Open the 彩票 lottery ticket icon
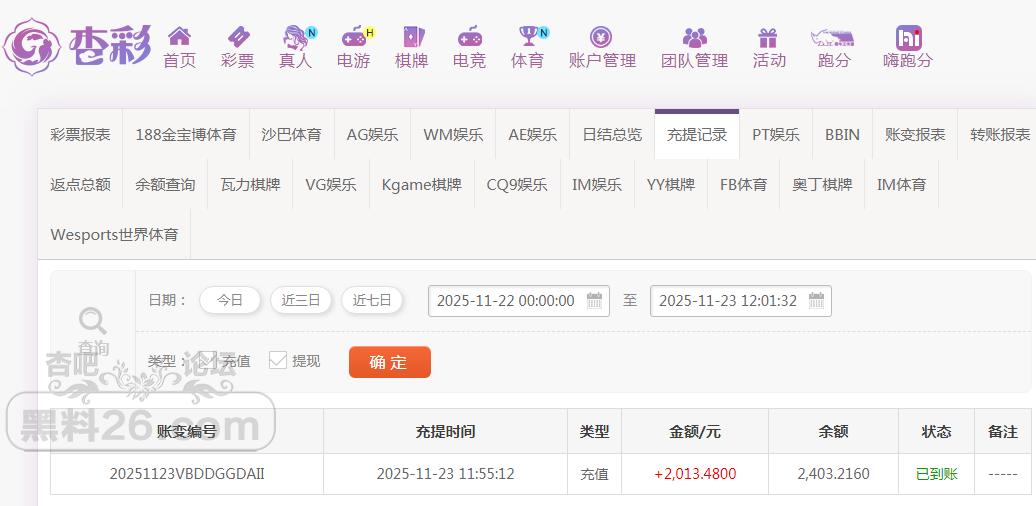The width and height of the screenshot is (1036, 506). [x=237, y=38]
